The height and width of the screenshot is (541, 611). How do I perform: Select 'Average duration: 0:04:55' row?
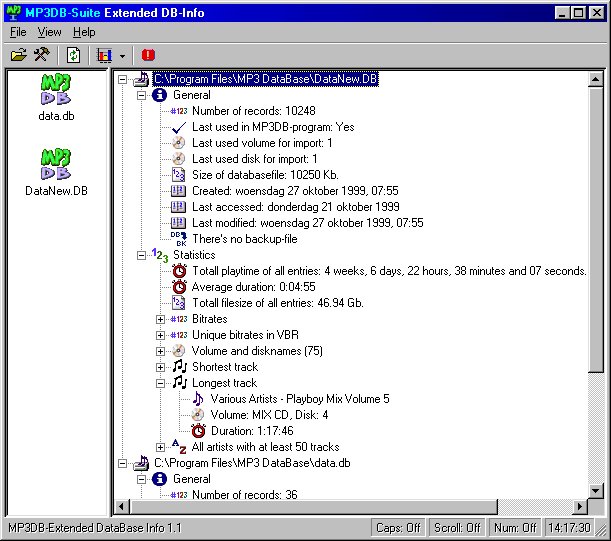pyautogui.click(x=254, y=287)
